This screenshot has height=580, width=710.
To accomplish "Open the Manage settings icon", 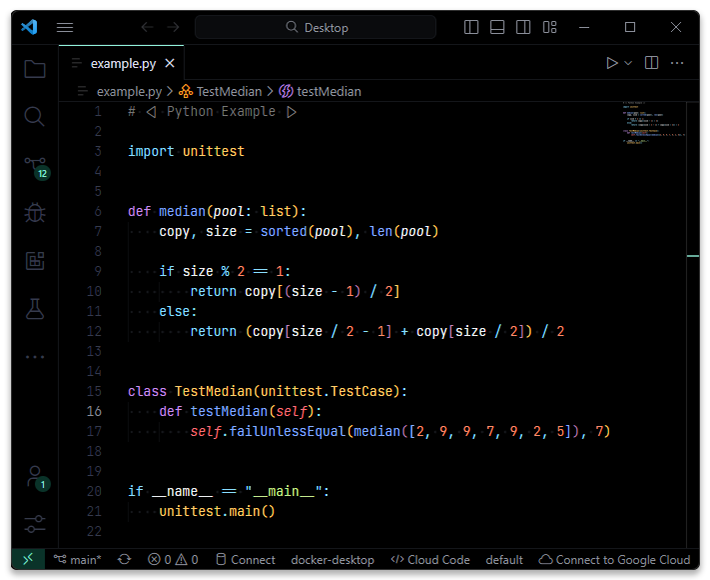I will 35,524.
